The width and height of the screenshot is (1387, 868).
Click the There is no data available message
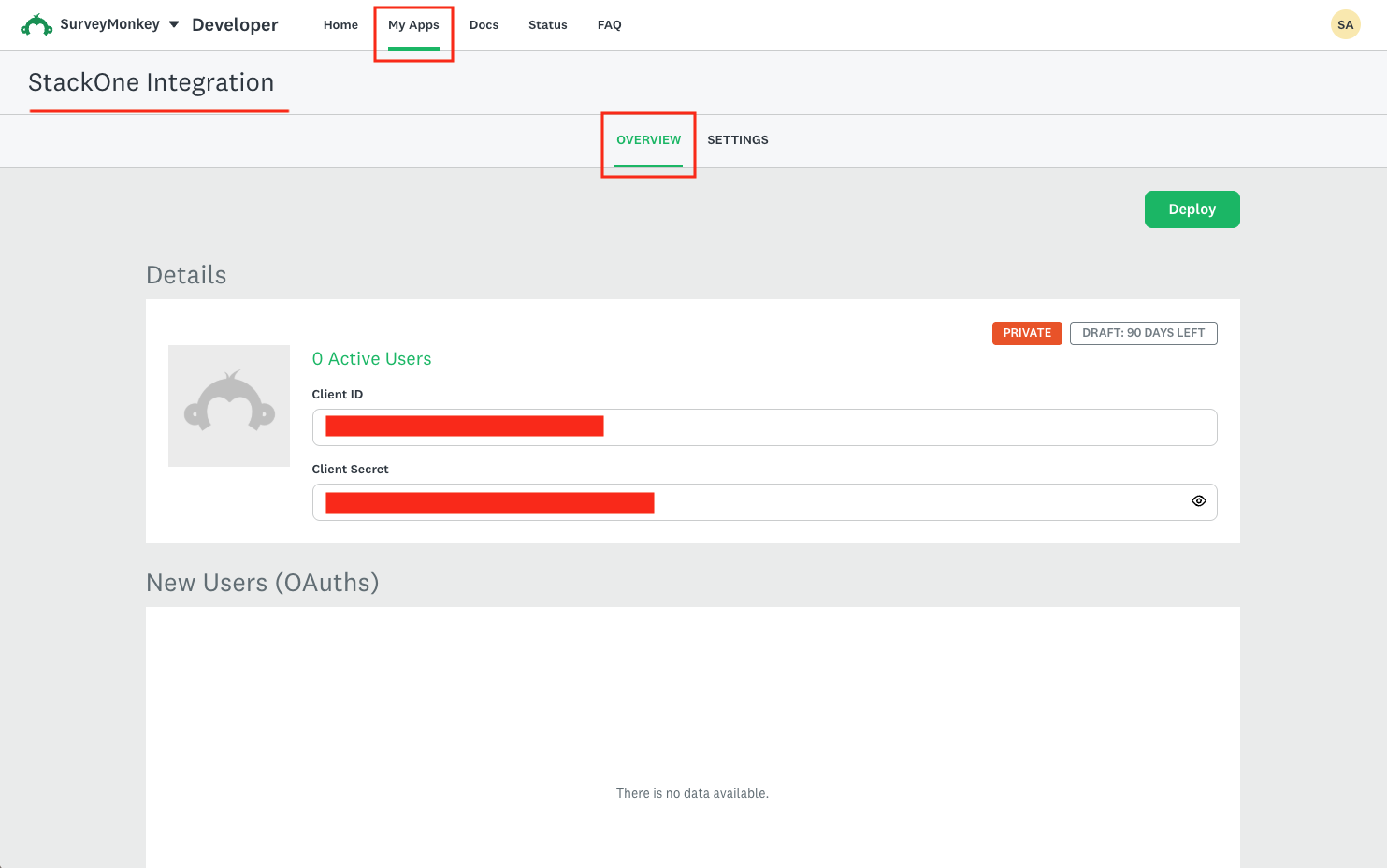(692, 793)
